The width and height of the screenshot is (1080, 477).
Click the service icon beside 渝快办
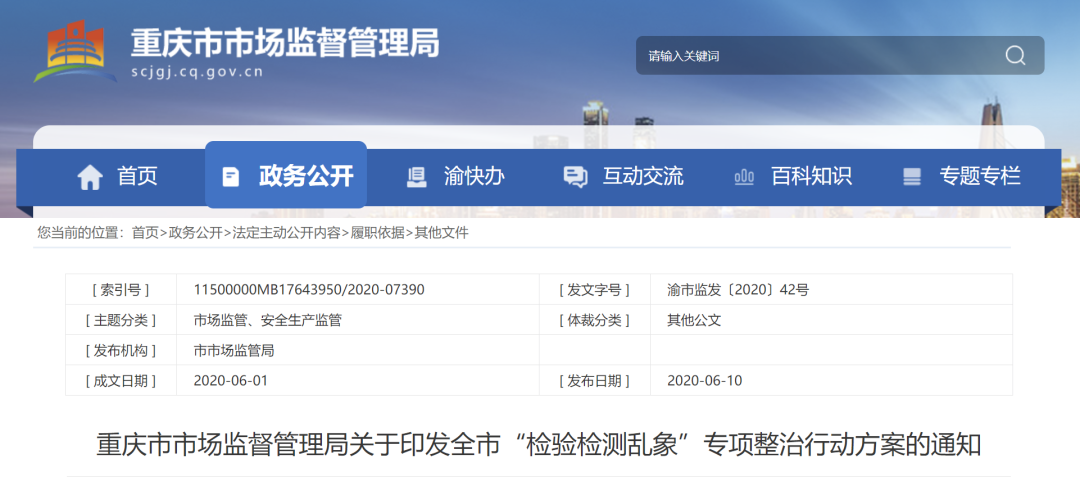[x=416, y=177]
